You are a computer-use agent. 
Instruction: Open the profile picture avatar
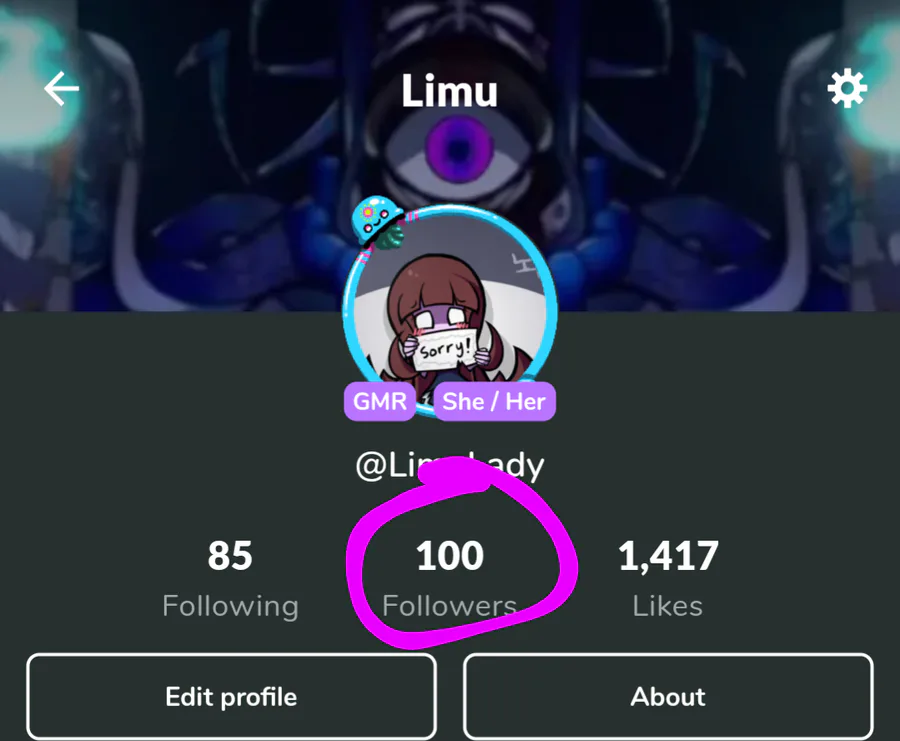[450, 310]
